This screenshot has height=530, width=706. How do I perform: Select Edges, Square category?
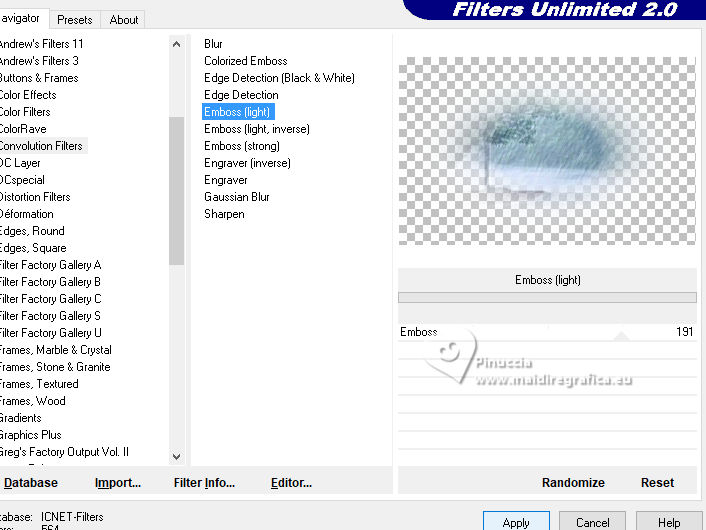(33, 248)
